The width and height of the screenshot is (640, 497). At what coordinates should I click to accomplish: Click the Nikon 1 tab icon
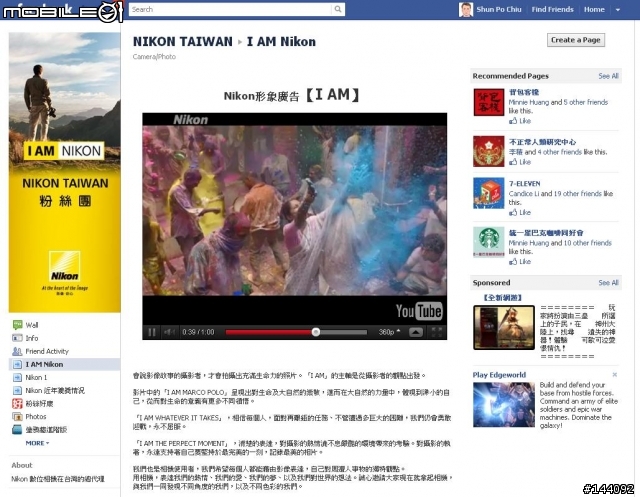(18, 377)
